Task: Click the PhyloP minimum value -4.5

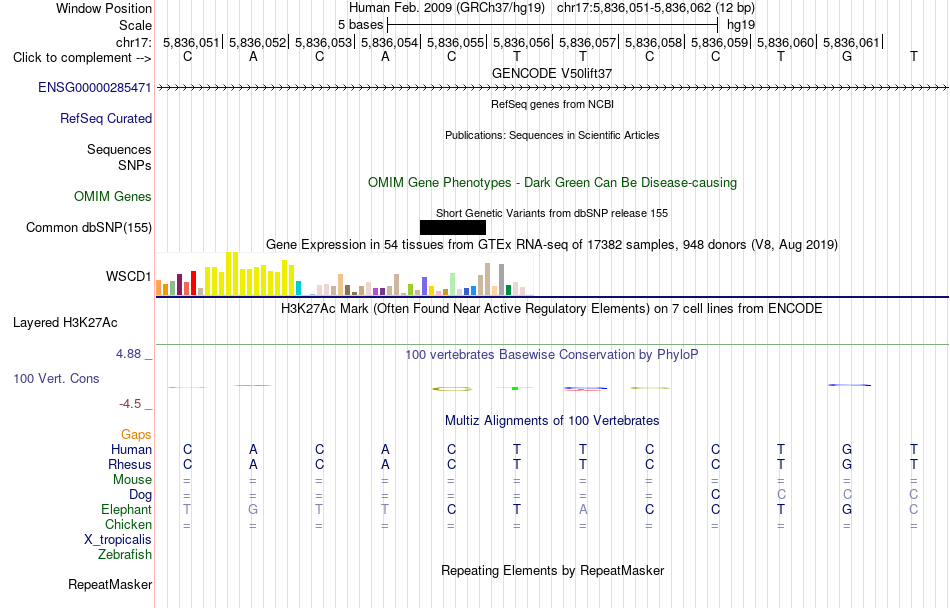Action: 130,404
